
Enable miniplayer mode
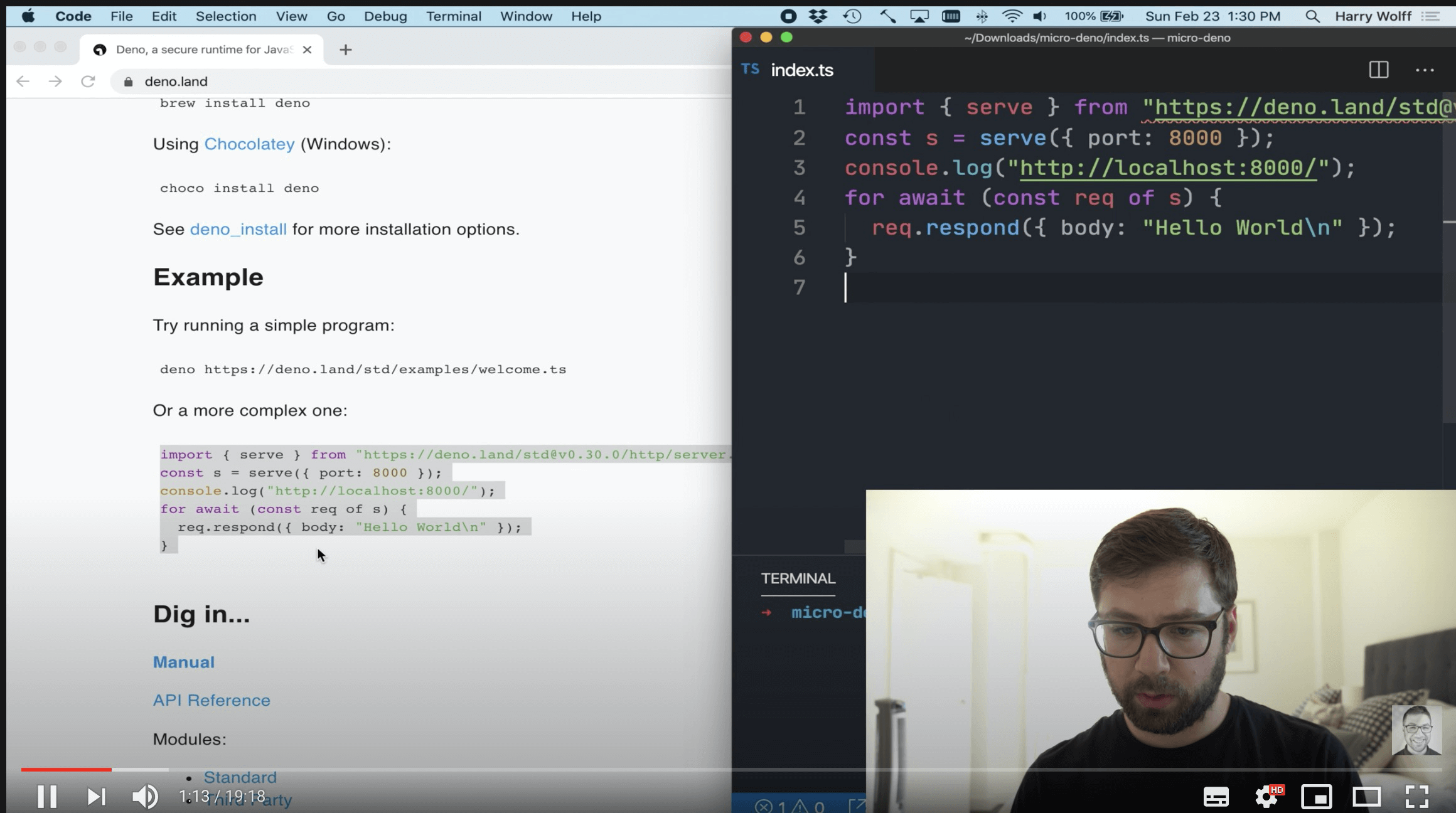click(x=1316, y=797)
